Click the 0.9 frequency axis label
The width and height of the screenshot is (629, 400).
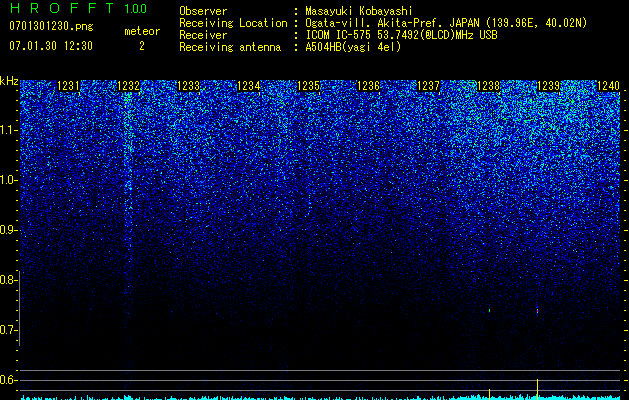coord(8,230)
